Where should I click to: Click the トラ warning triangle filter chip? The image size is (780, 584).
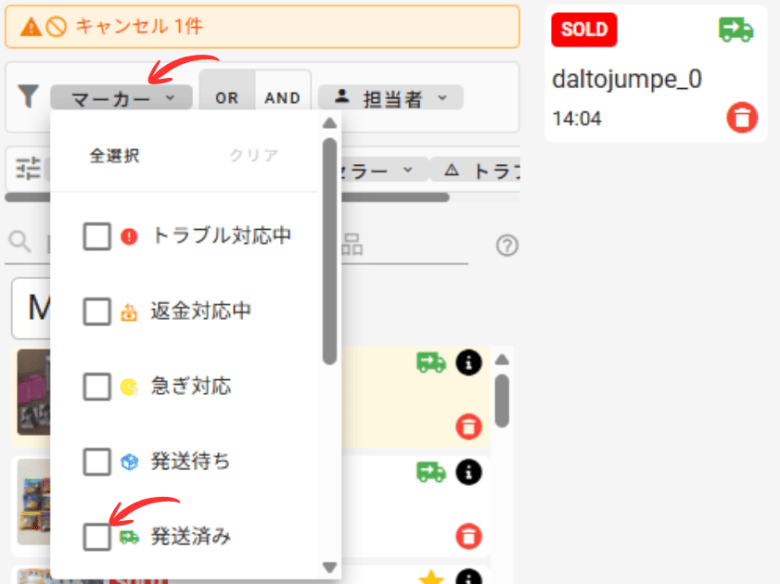click(476, 170)
